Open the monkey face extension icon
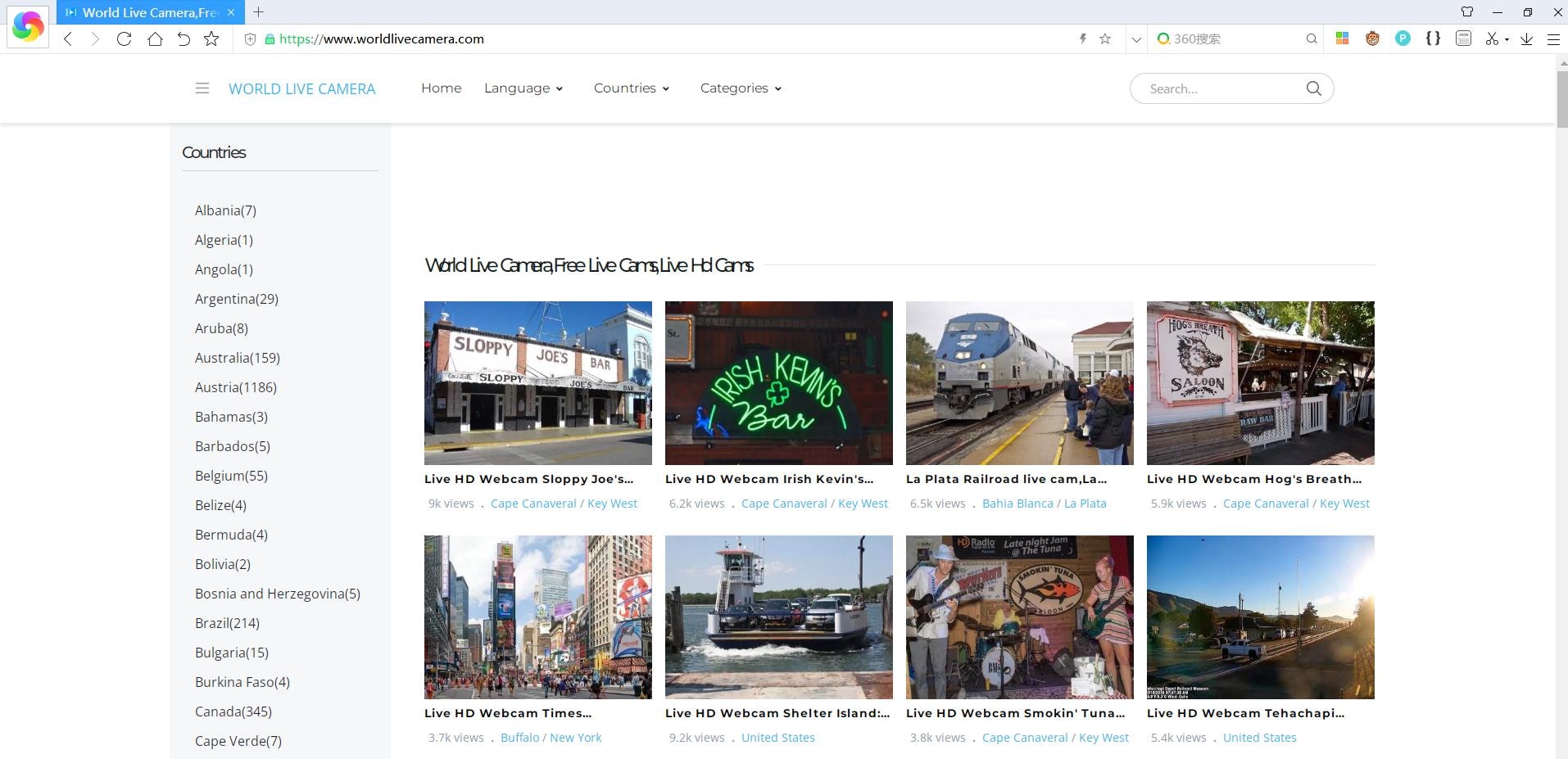 point(1372,38)
